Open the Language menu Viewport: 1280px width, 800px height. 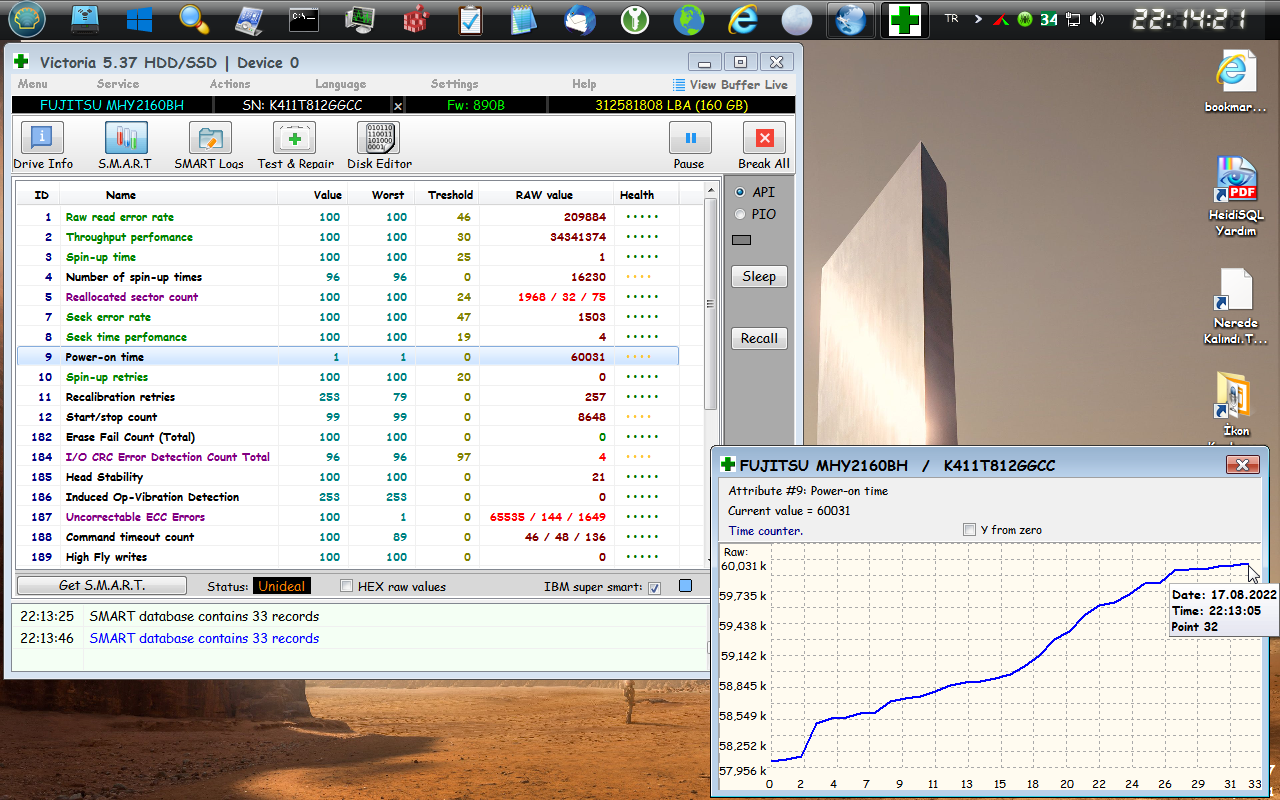pyautogui.click(x=340, y=84)
